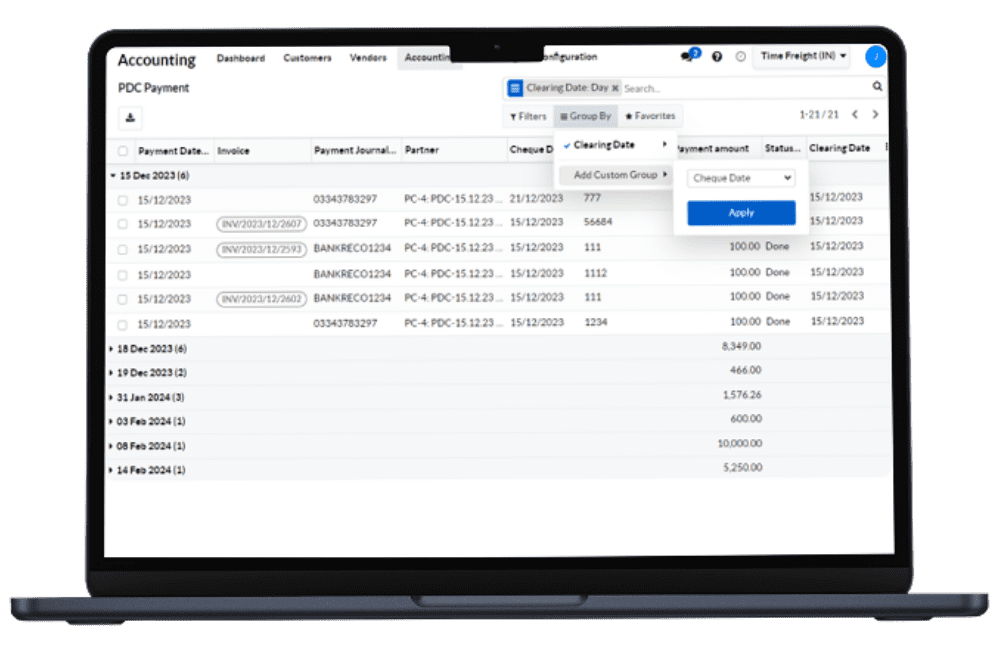Check the row with invoice INV/2023/12/2607
The height and width of the screenshot is (650, 1000).
123,225
